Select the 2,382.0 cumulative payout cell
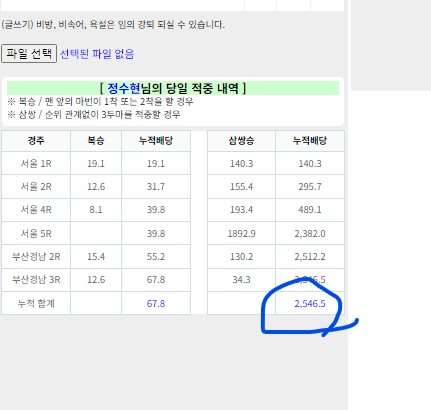 pos(310,233)
